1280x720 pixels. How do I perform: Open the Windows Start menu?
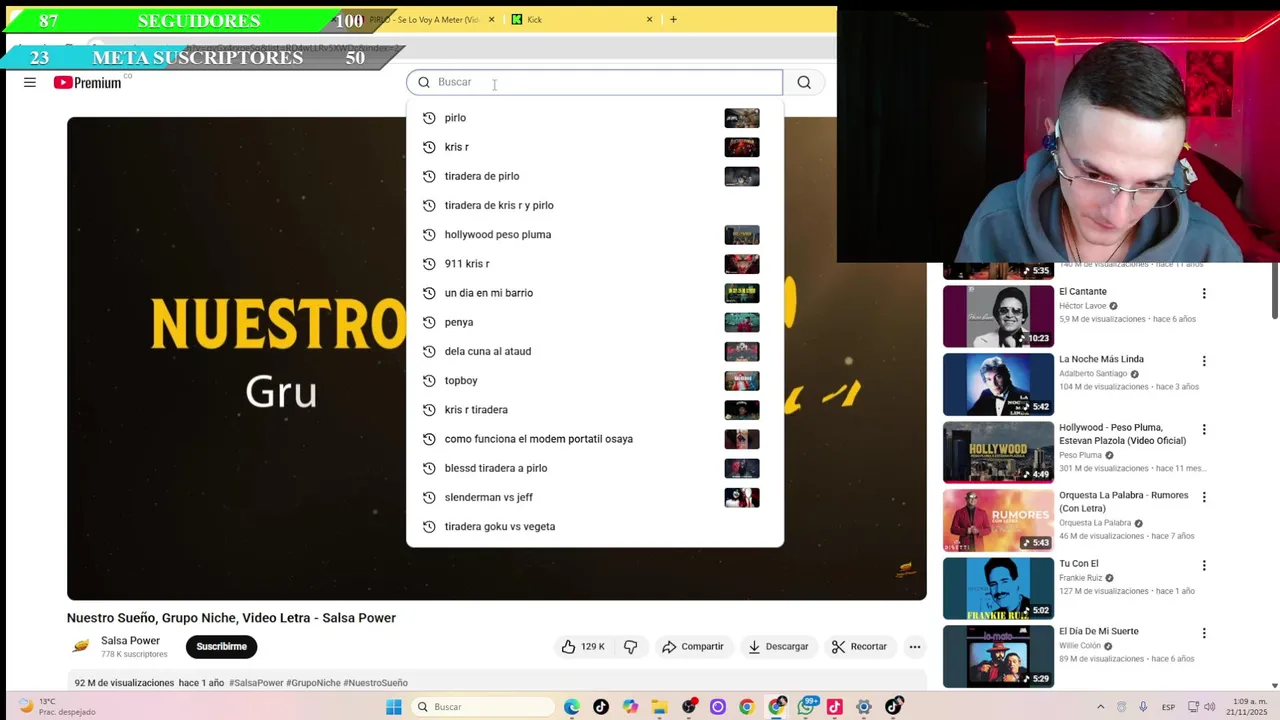point(394,707)
